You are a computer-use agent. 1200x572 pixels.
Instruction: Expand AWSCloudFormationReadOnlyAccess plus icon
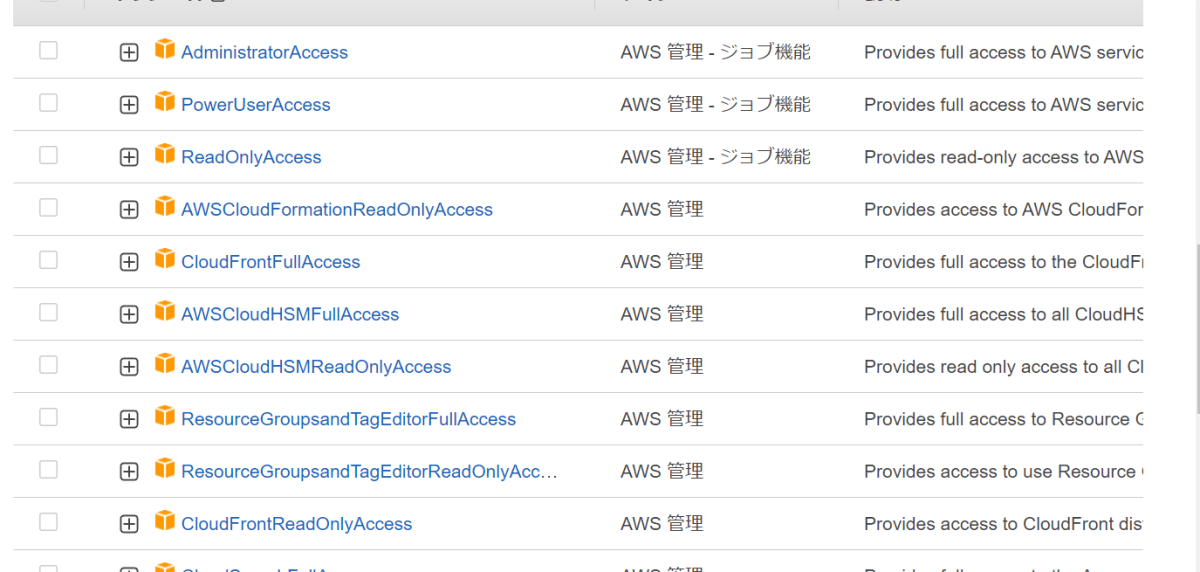(128, 210)
